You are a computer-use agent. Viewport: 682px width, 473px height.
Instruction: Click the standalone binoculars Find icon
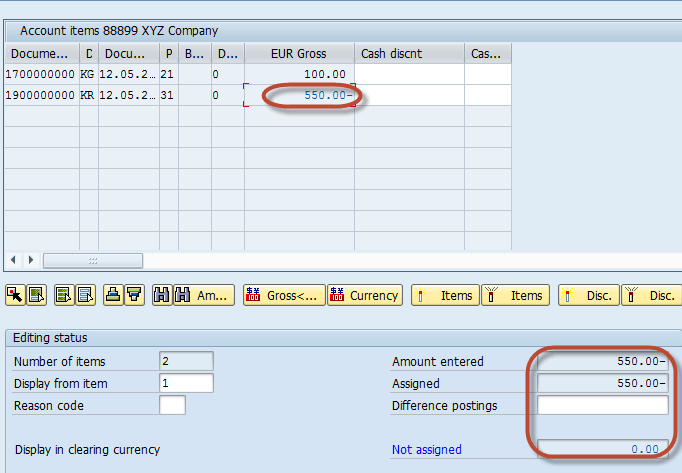159,295
